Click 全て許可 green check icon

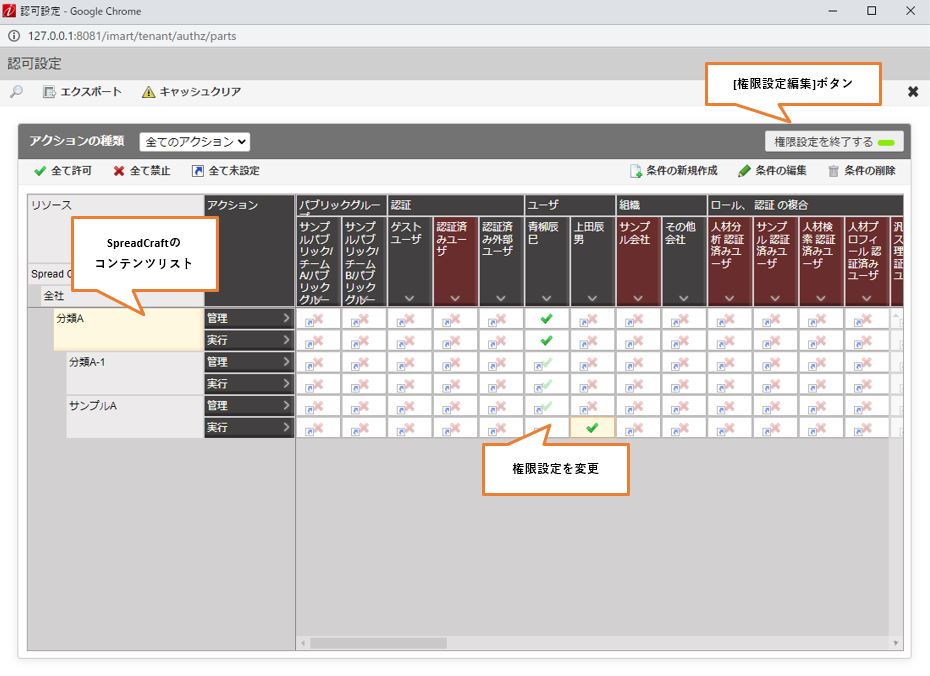coord(40,171)
